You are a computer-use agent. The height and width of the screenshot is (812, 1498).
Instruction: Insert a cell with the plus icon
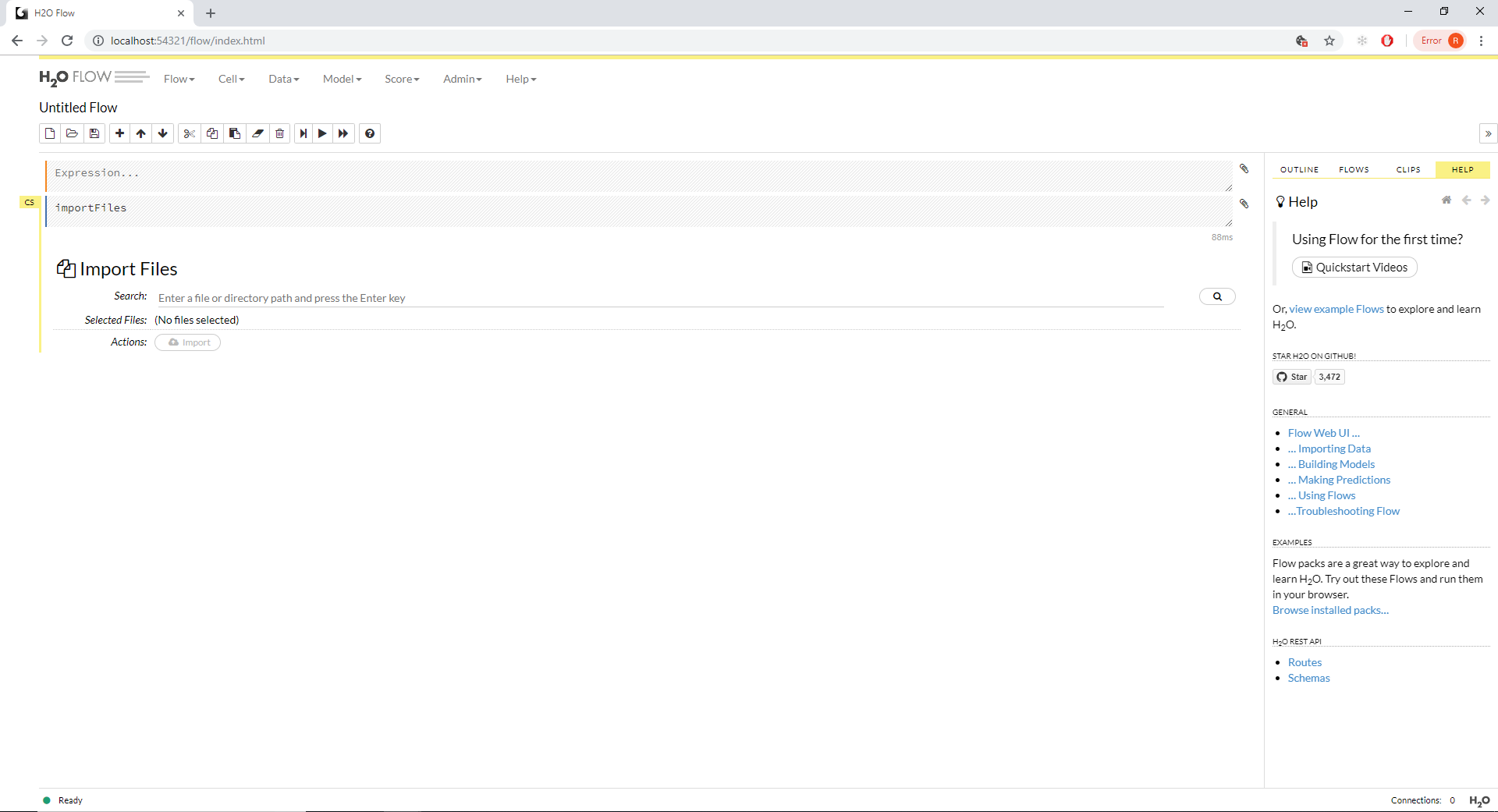pyautogui.click(x=119, y=133)
